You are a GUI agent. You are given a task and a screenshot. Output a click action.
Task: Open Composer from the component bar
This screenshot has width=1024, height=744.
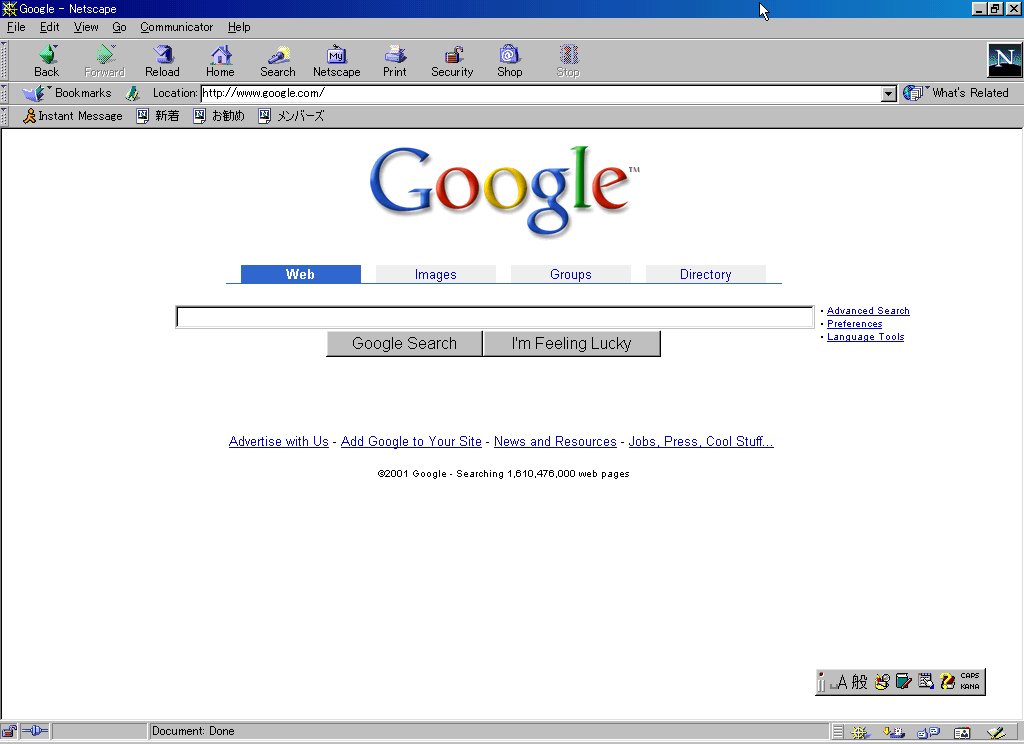click(996, 732)
